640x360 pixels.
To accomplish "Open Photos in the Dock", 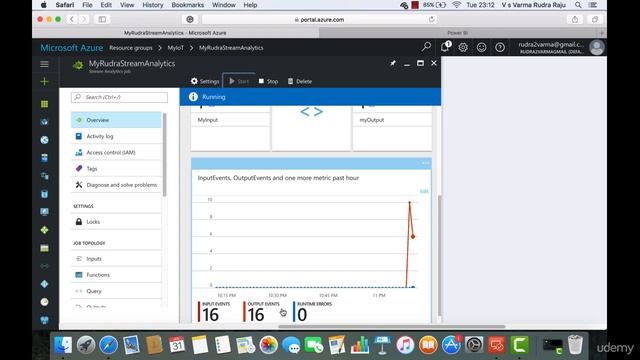I will [x=268, y=345].
